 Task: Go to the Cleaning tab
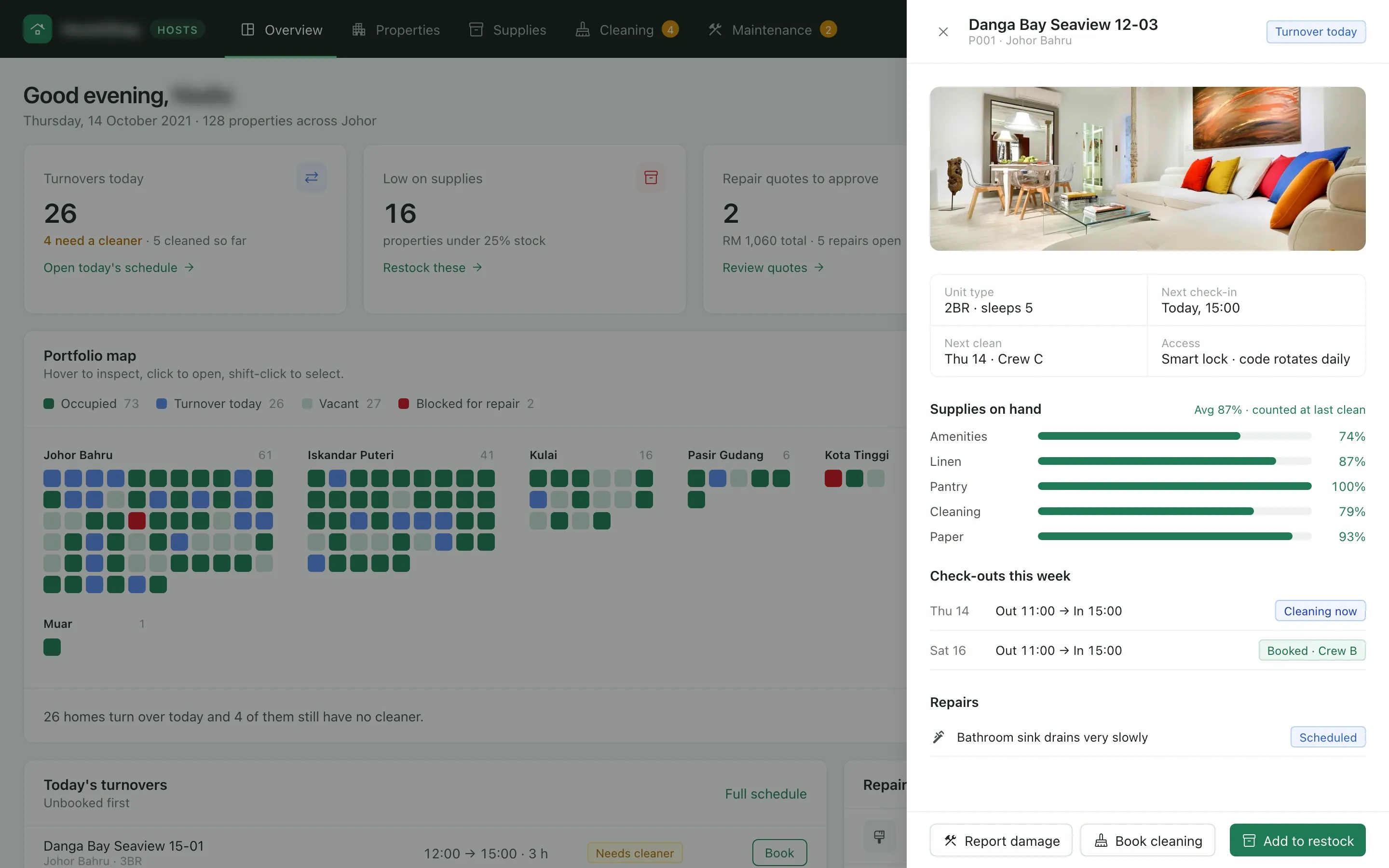pos(627,30)
